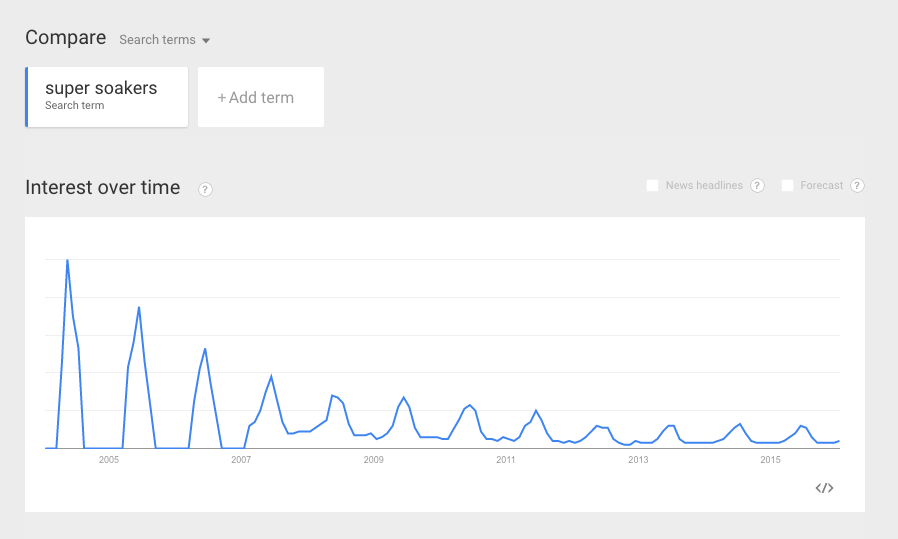Click the 2004 peak on the chart line
898x539 pixels.
coord(68,261)
